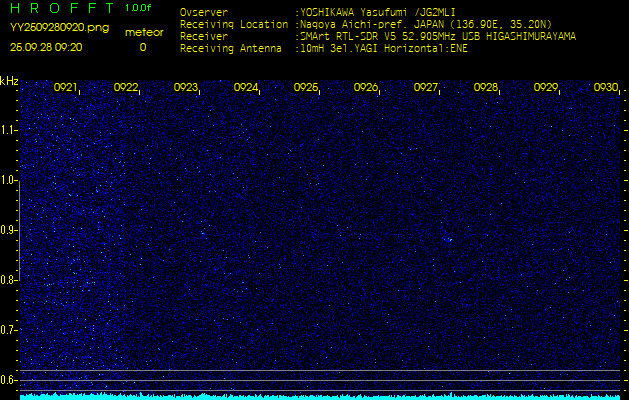Image resolution: width=629 pixels, height=400 pixels.
Task: Click the HROFFT title text
Action: coord(62,8)
